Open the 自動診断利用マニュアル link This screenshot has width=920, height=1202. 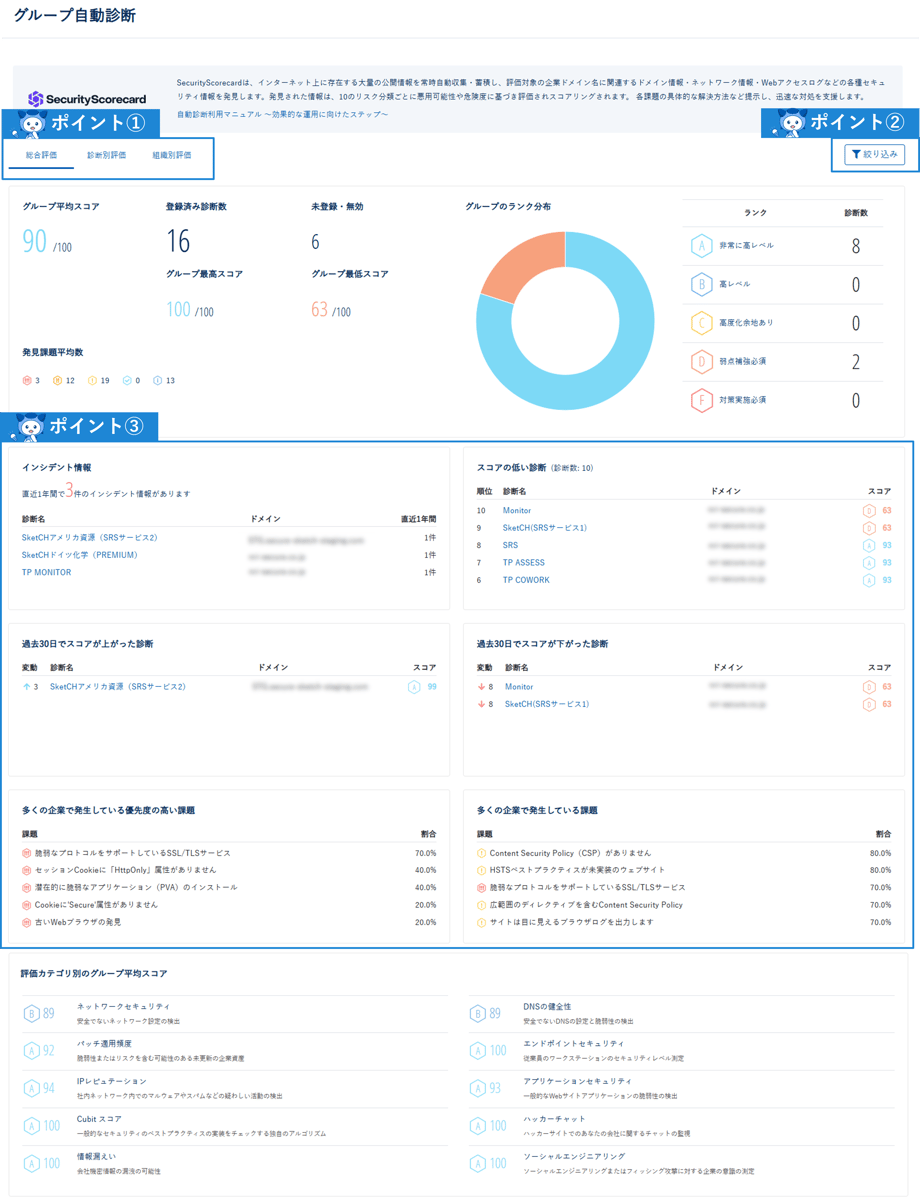click(x=282, y=115)
